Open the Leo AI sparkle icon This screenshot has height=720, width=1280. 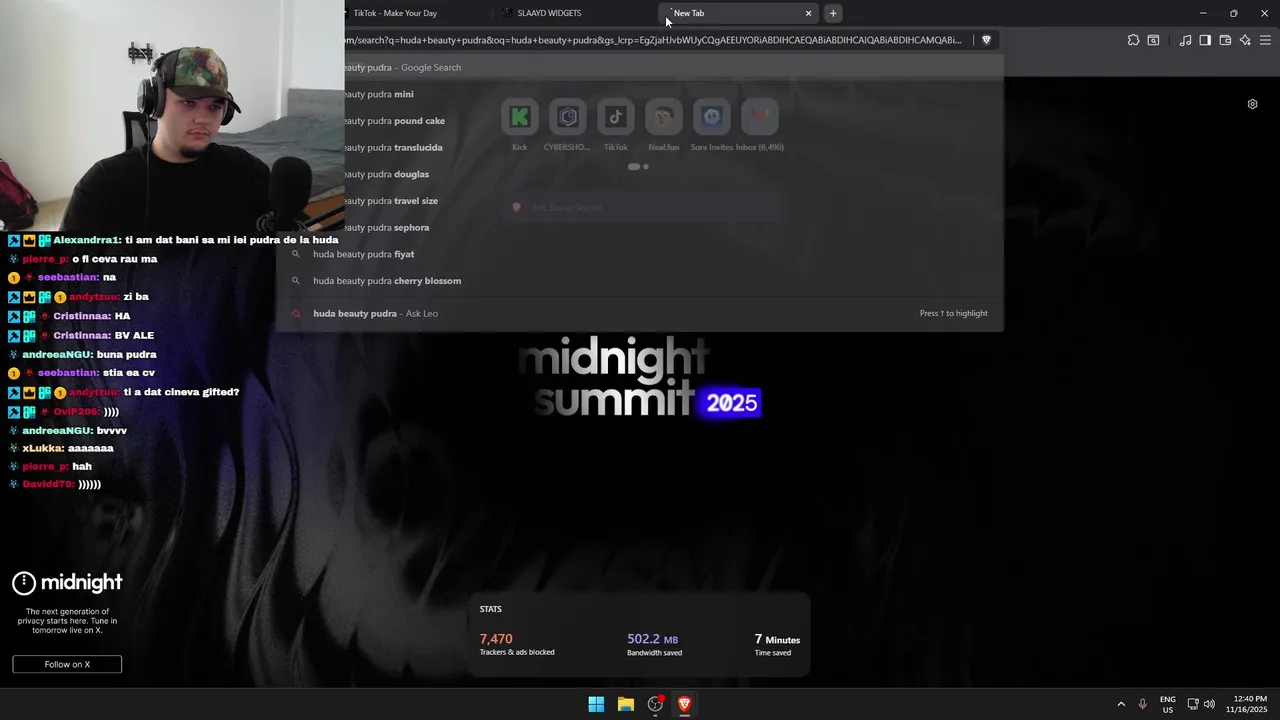tap(1245, 40)
